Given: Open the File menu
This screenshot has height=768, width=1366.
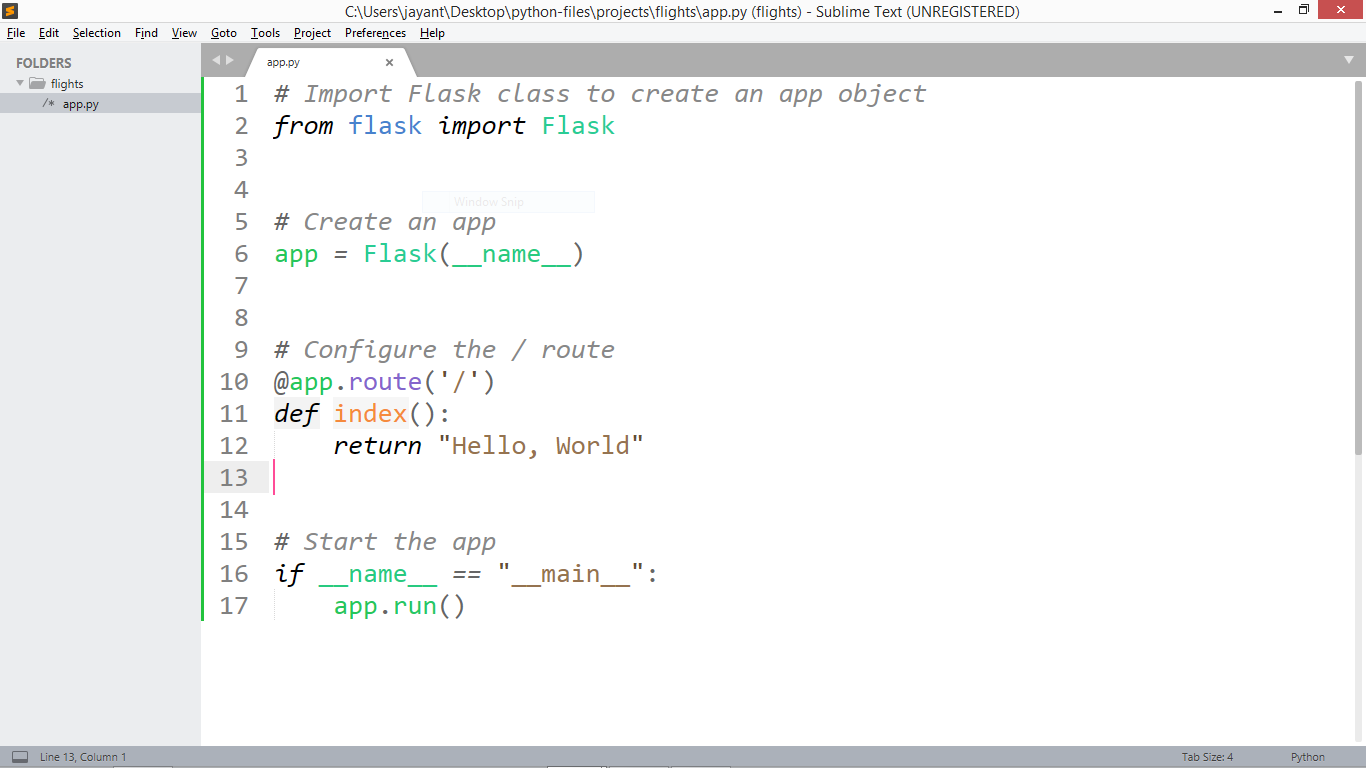Looking at the screenshot, I should (16, 33).
